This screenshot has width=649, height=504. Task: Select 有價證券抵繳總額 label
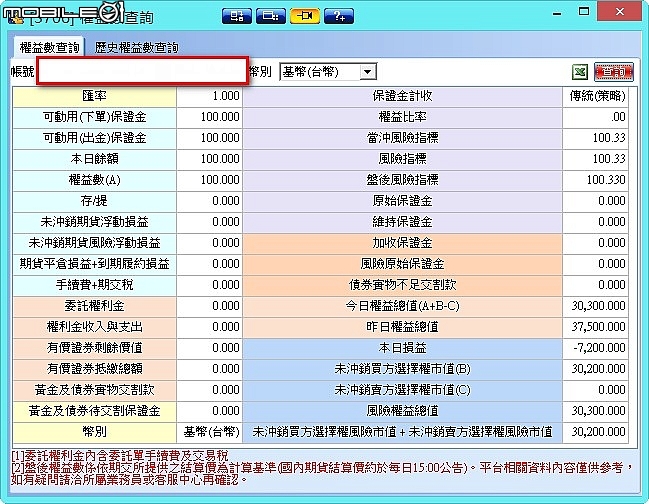coord(95,370)
